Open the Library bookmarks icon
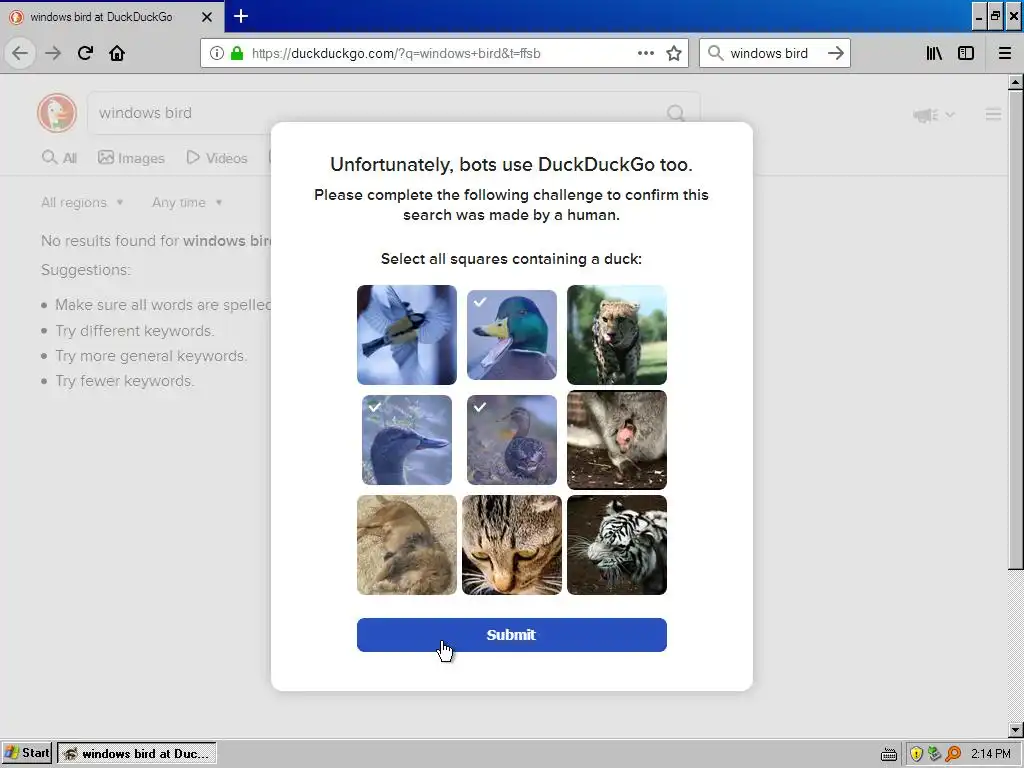This screenshot has height=768, width=1024. (x=934, y=54)
